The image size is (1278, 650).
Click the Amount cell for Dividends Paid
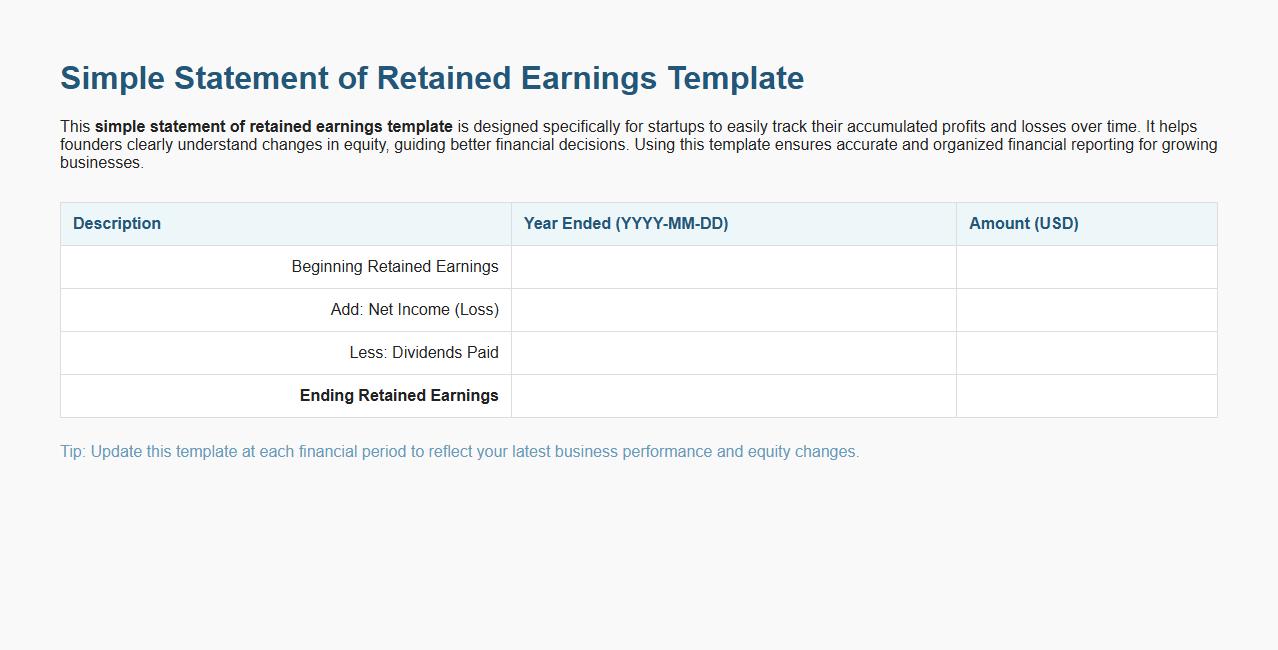(x=1086, y=352)
